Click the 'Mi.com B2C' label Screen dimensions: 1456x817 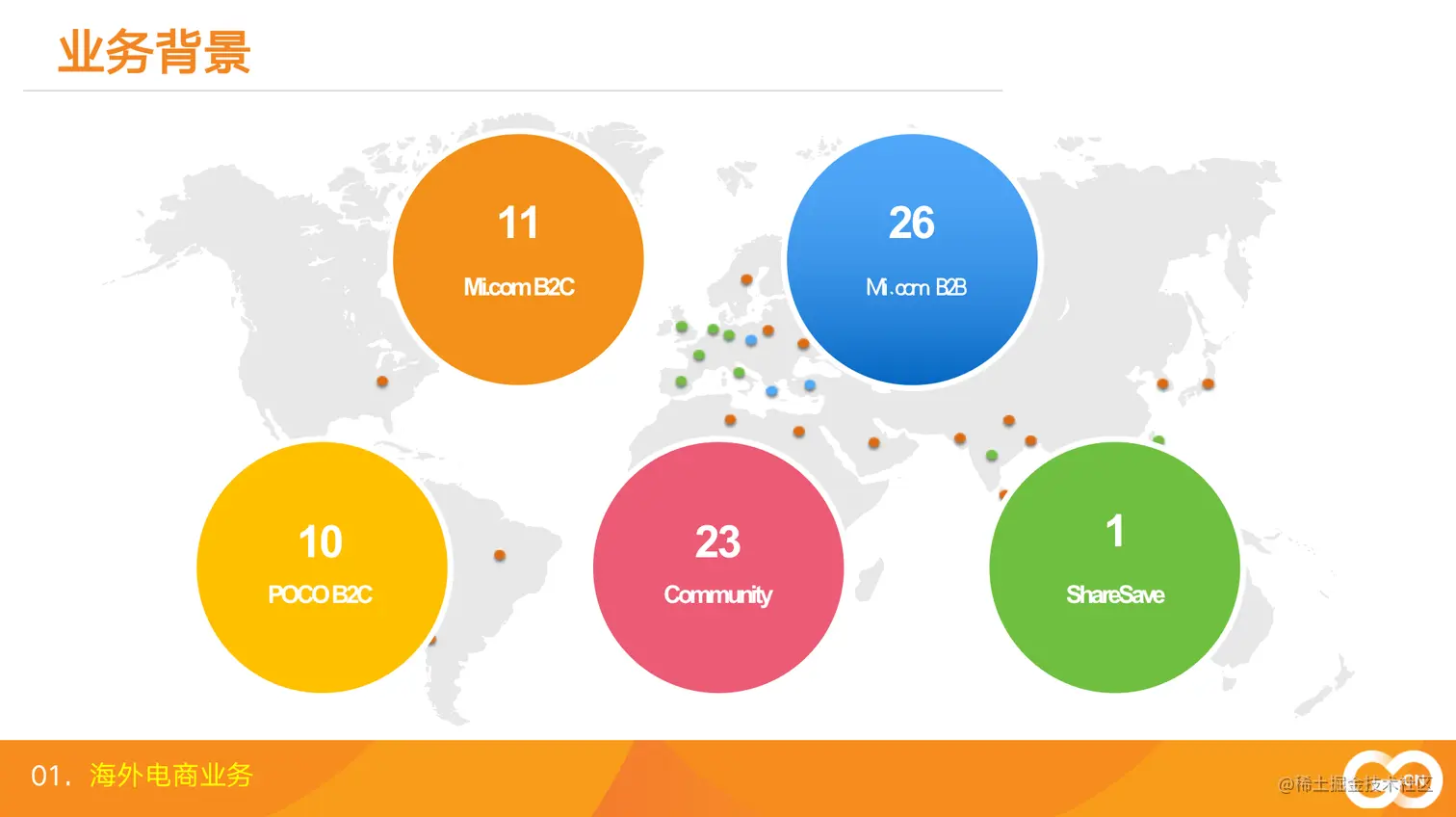click(x=518, y=287)
